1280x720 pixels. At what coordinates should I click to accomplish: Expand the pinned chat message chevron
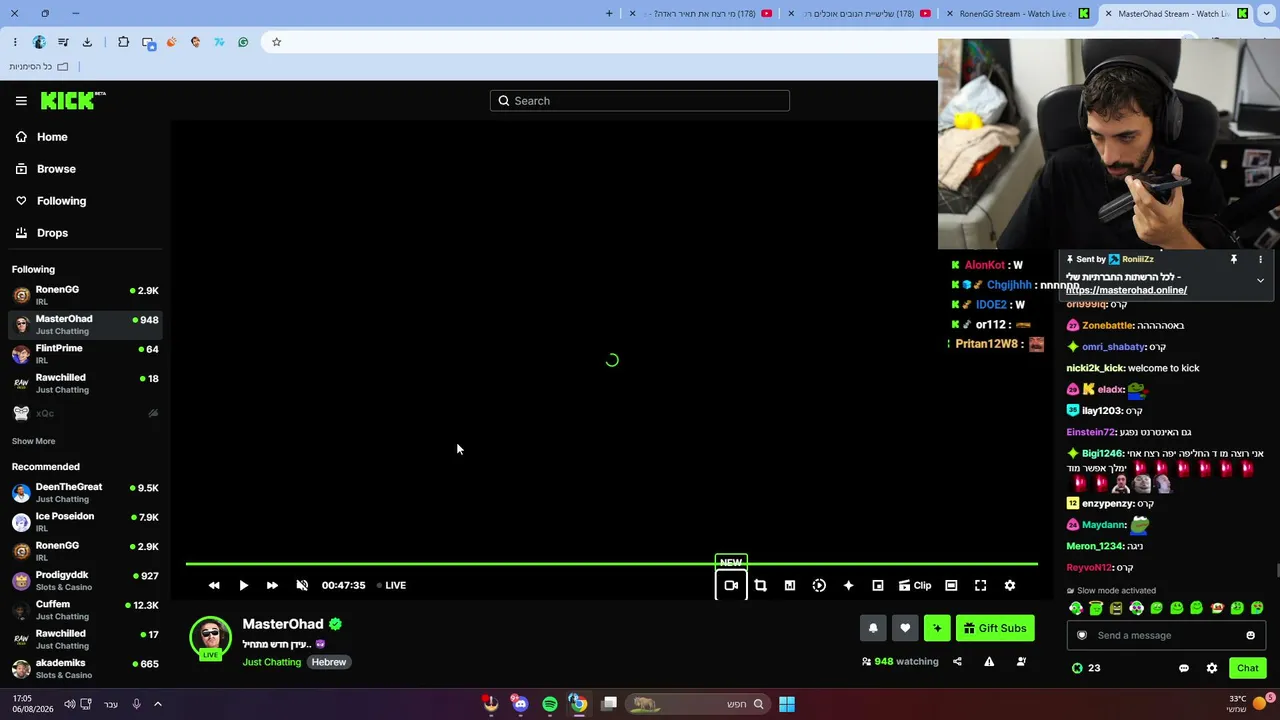coord(1260,281)
